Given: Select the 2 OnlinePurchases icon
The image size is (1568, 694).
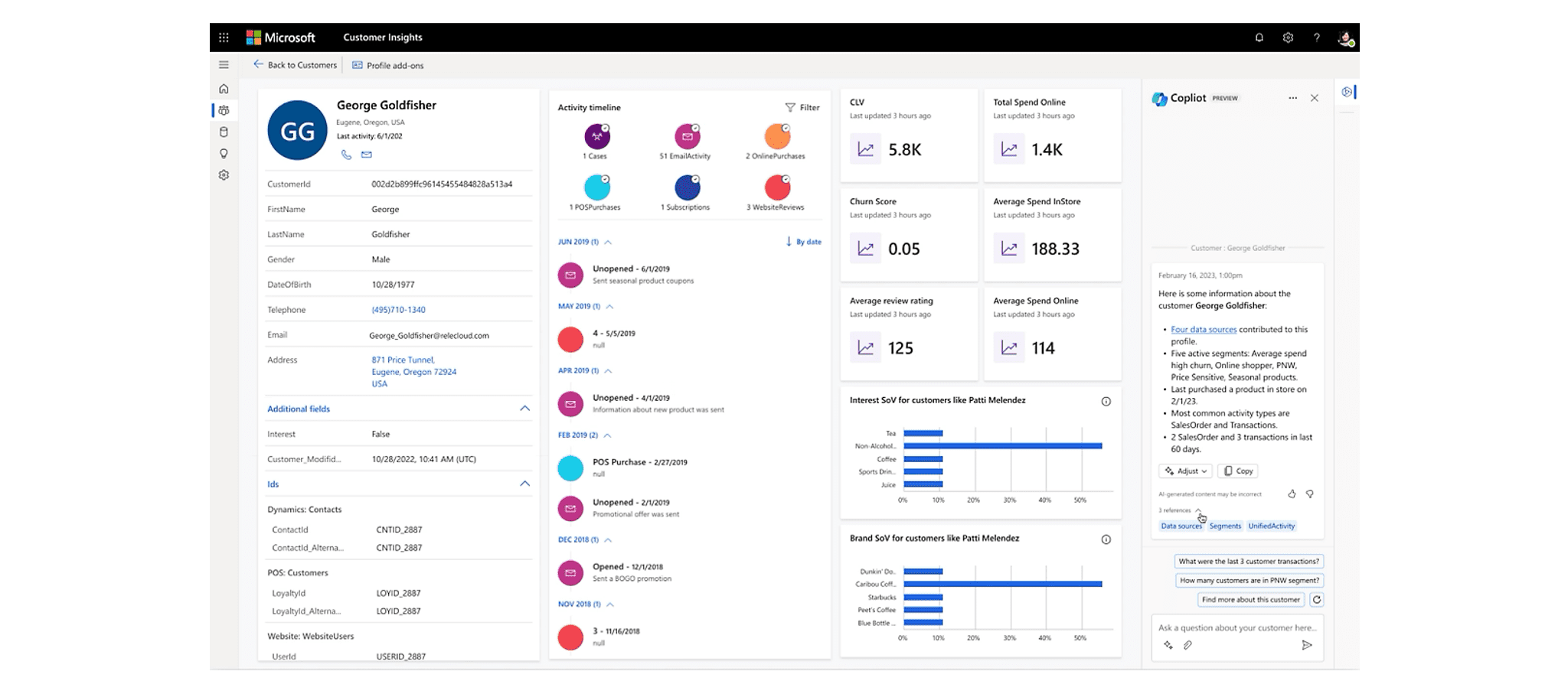Looking at the screenshot, I should pos(777,136).
